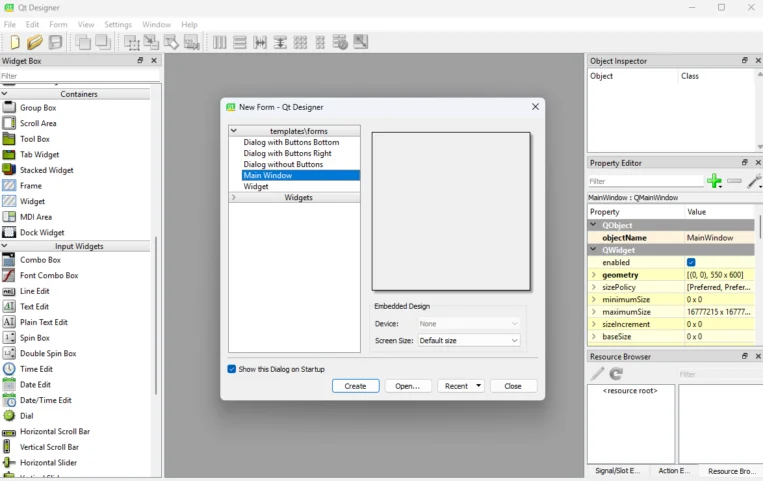Viewport: 763px width, 481px height.
Task: Float the Widget Box panel
Action: (x=140, y=60)
